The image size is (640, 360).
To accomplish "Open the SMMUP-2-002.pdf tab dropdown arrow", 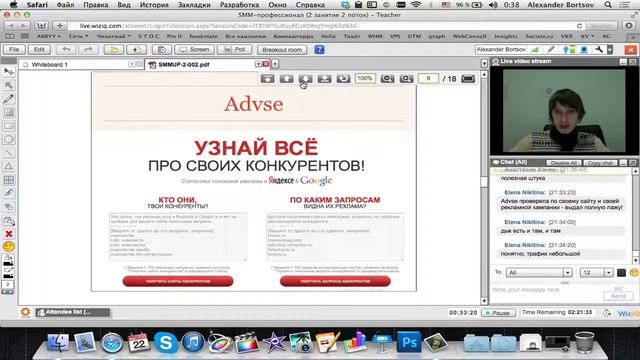I will [x=258, y=64].
